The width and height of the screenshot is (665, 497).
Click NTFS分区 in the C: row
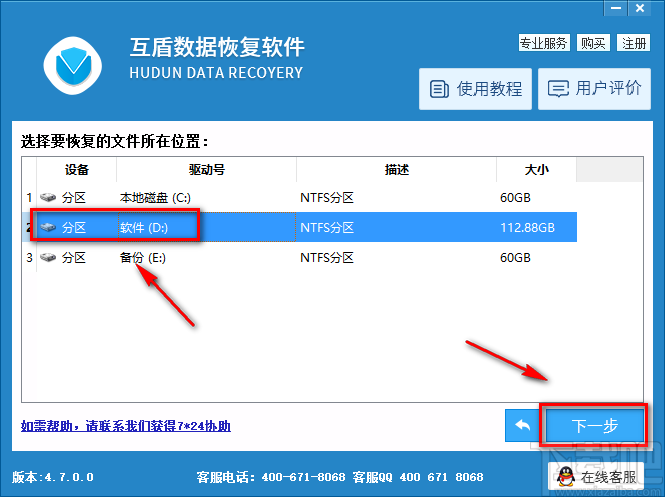point(327,198)
